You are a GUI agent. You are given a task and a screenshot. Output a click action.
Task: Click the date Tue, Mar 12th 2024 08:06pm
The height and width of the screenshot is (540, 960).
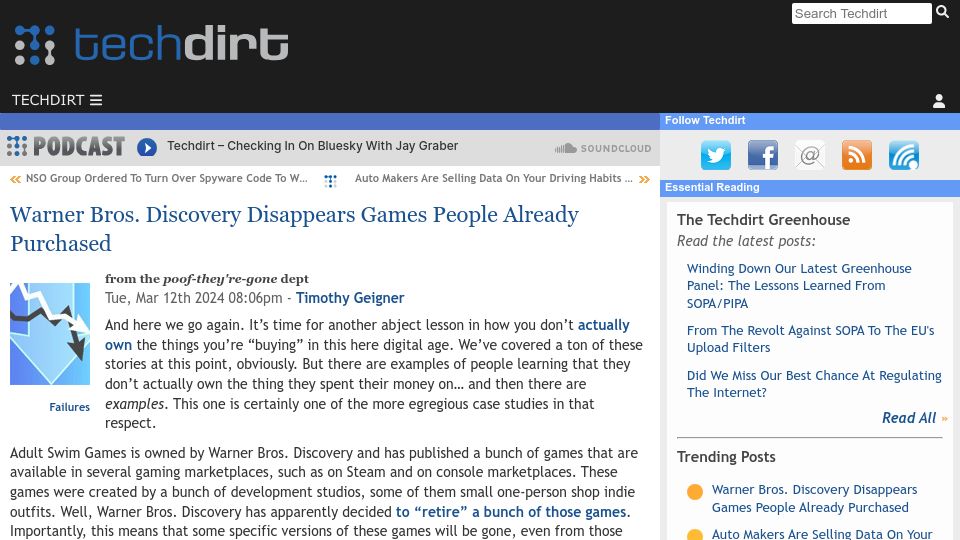coord(193,298)
